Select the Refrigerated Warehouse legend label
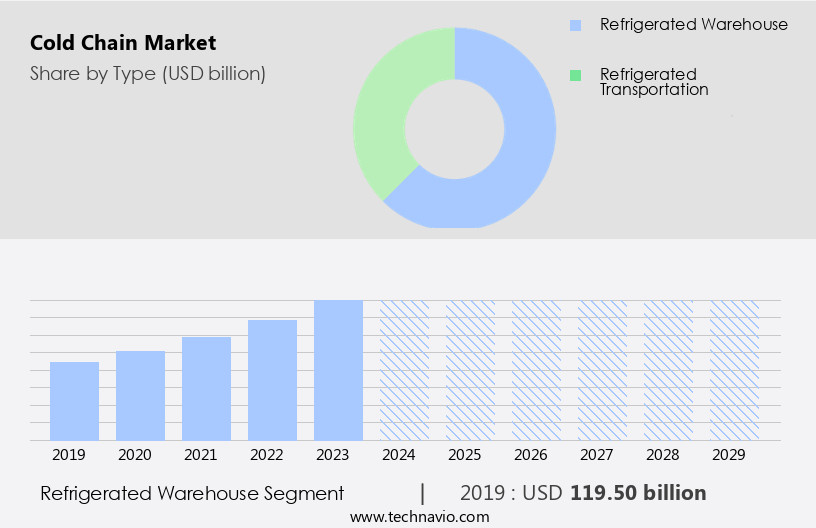The width and height of the screenshot is (816, 528). coord(693,25)
